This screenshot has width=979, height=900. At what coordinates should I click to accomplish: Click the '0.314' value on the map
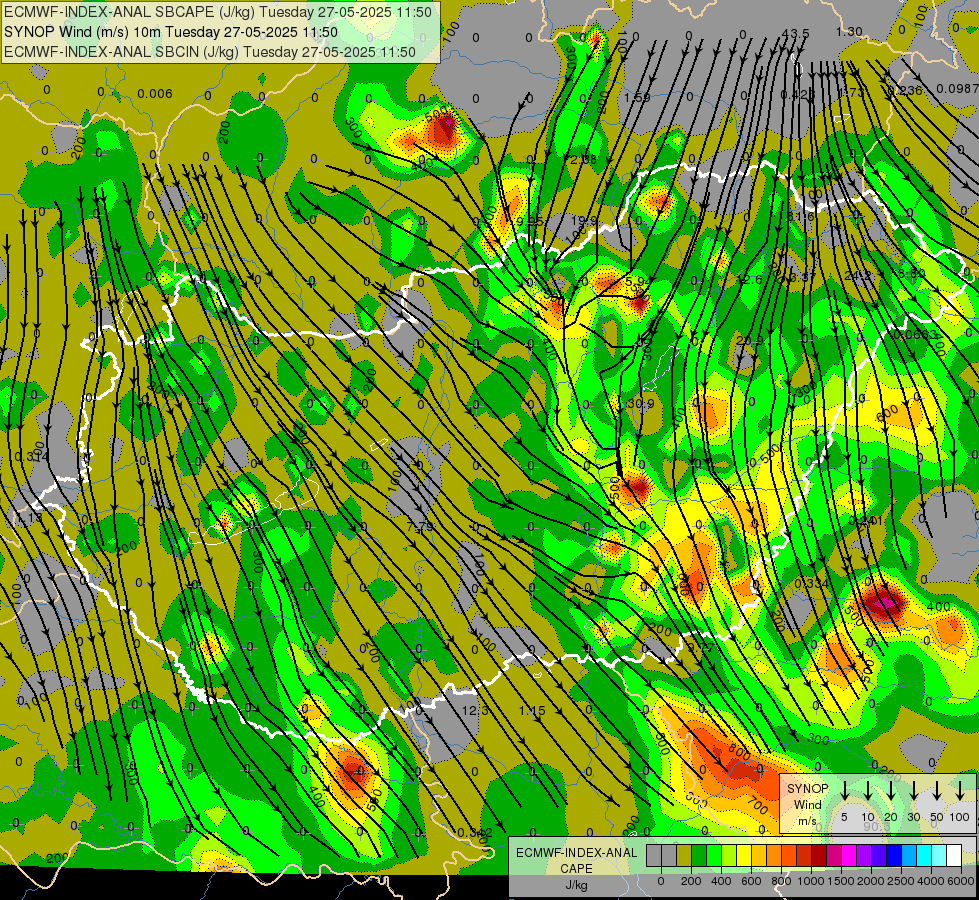pos(31,457)
